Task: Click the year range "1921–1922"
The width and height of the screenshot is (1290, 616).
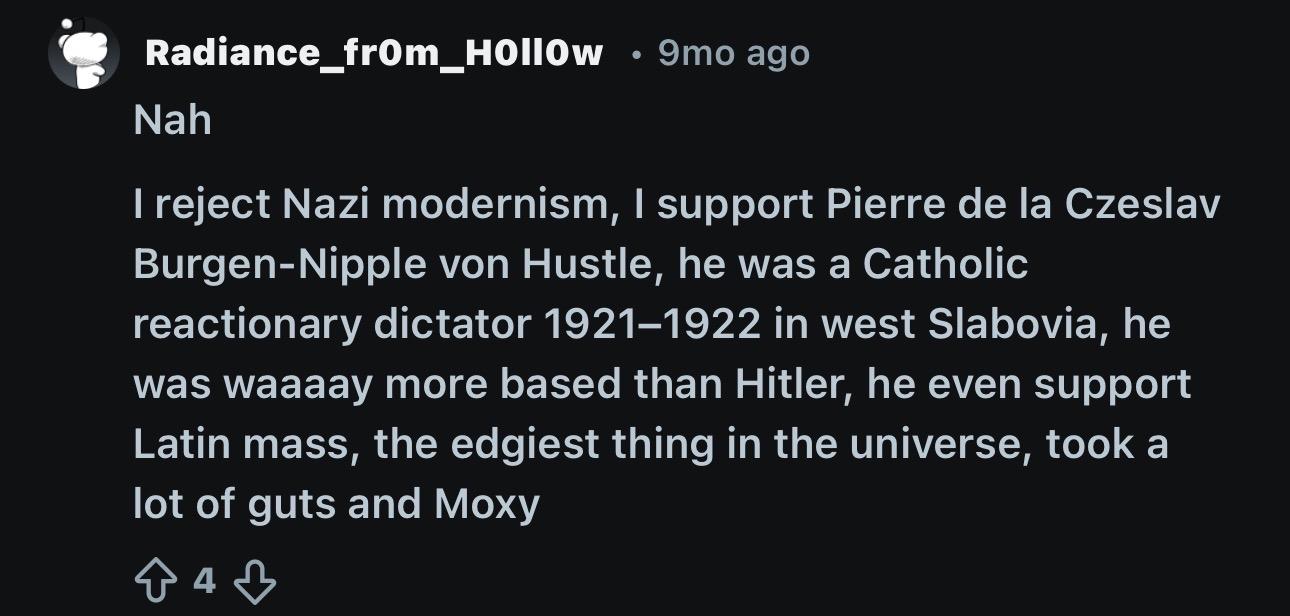Action: click(x=653, y=325)
